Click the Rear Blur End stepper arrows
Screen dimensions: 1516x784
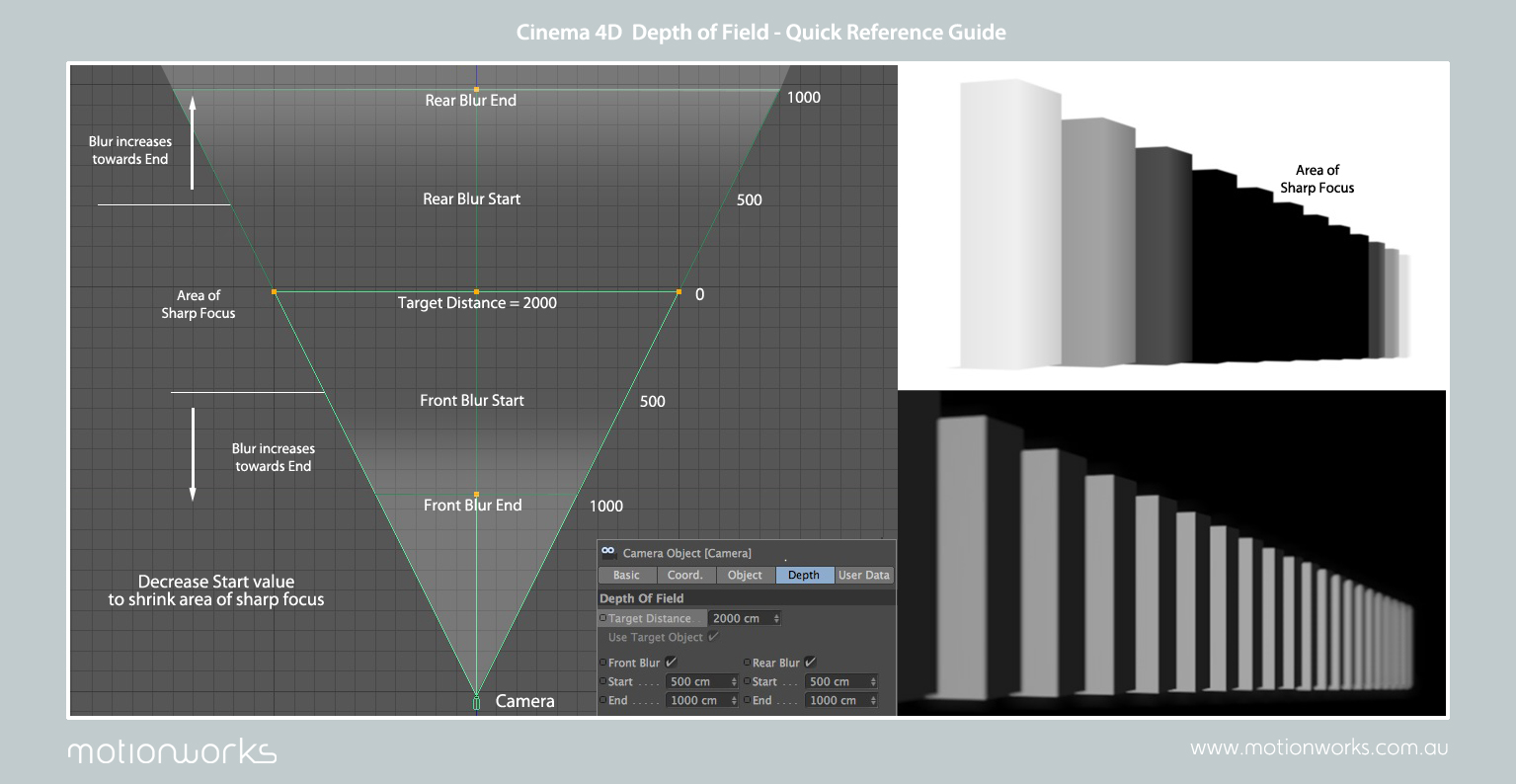pyautogui.click(x=873, y=700)
